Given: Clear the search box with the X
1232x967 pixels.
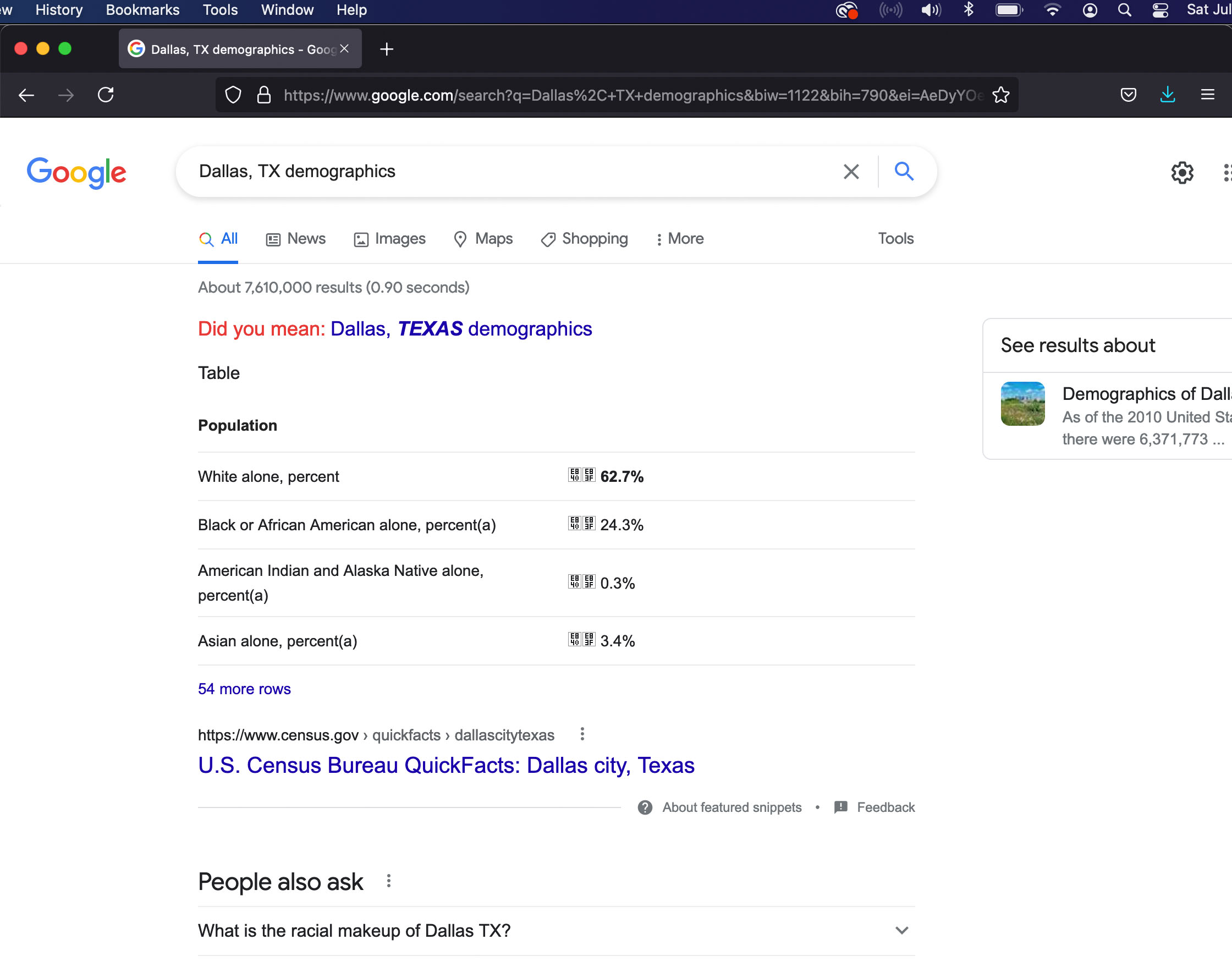Looking at the screenshot, I should 851,172.
